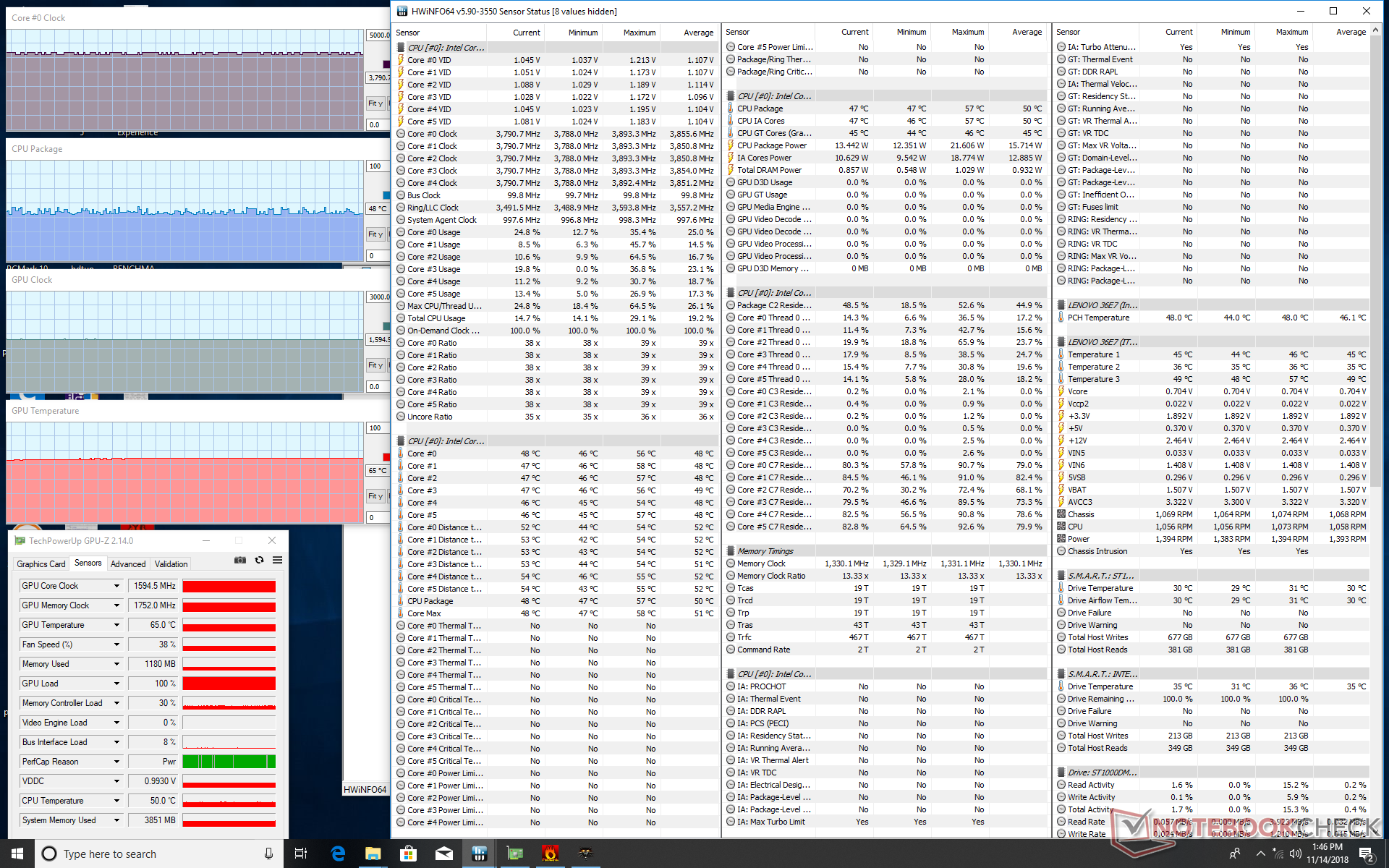Screen dimensions: 1389x868
Task: Open the GPU Temperature dropdown in GPU-Z
Action: click(116, 625)
